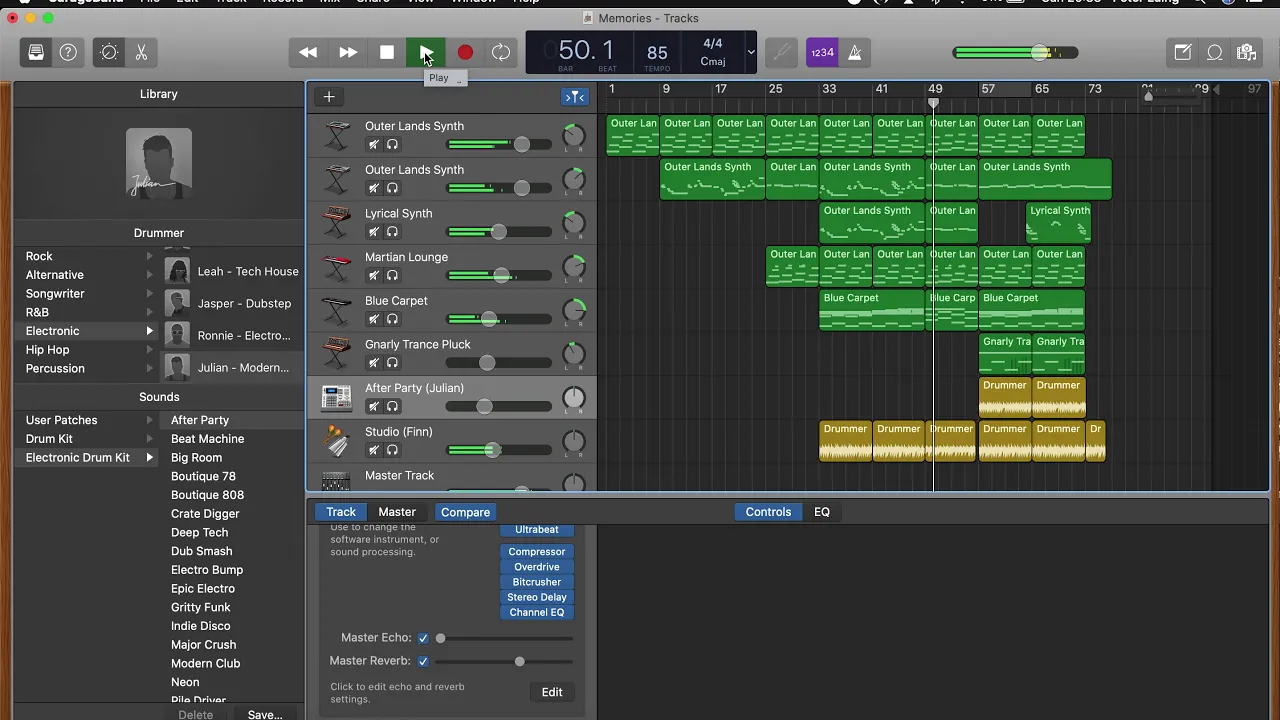
Task: Solo the Blue Carpet track
Action: click(392, 319)
